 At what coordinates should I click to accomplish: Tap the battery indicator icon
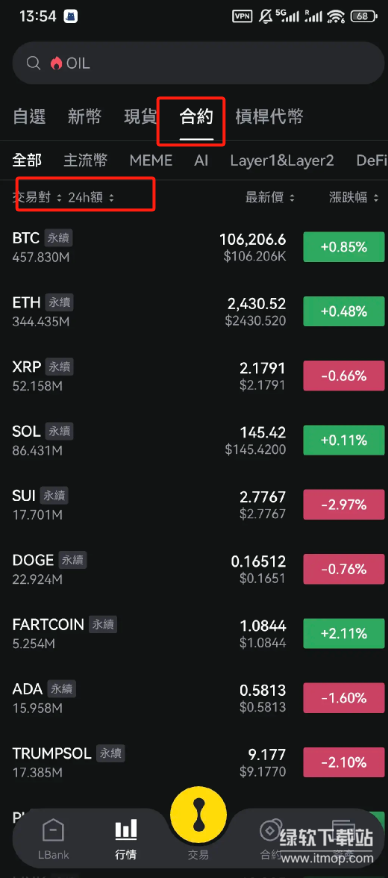[x=363, y=16]
